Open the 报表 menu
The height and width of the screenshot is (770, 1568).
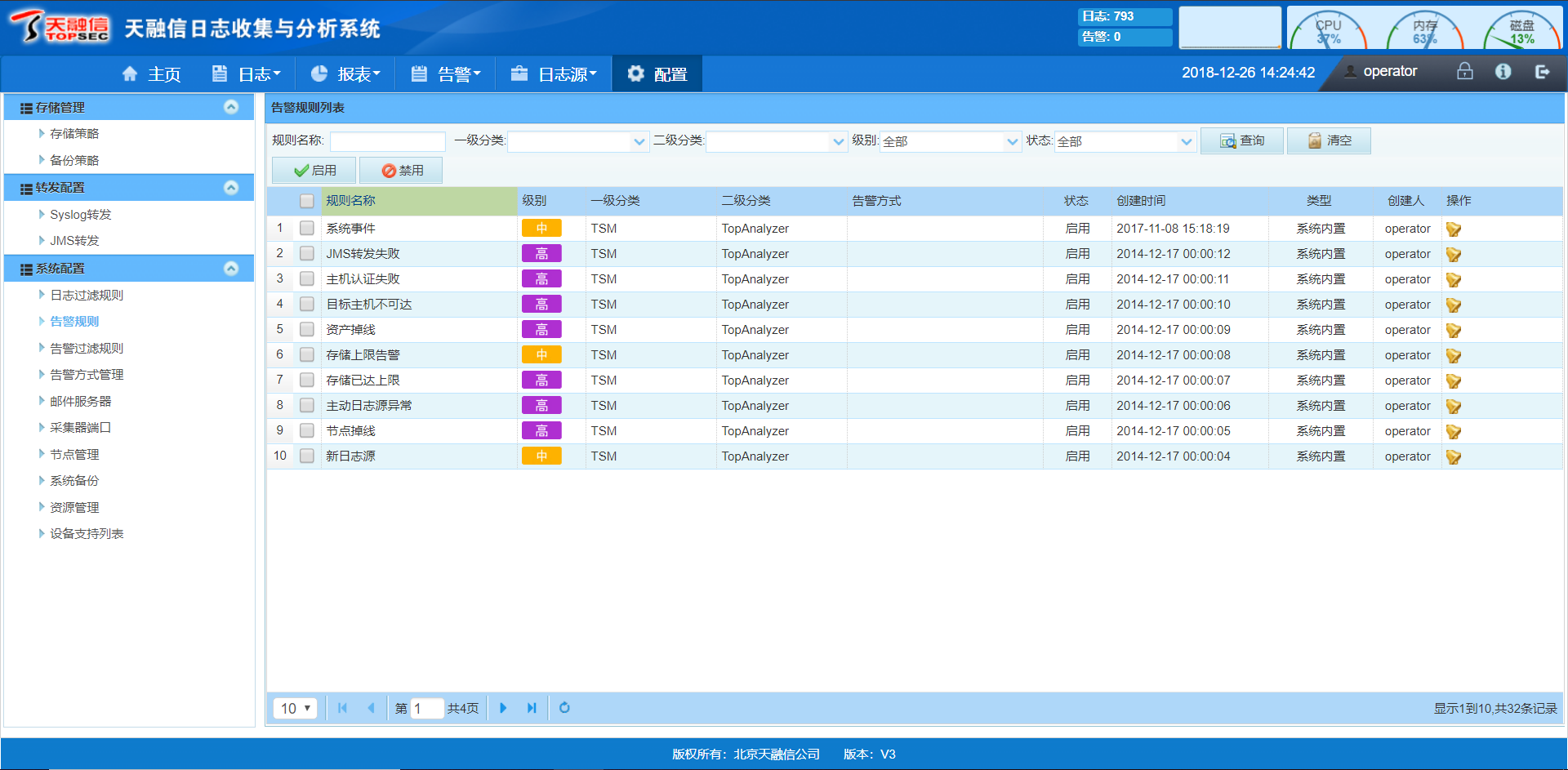point(346,74)
